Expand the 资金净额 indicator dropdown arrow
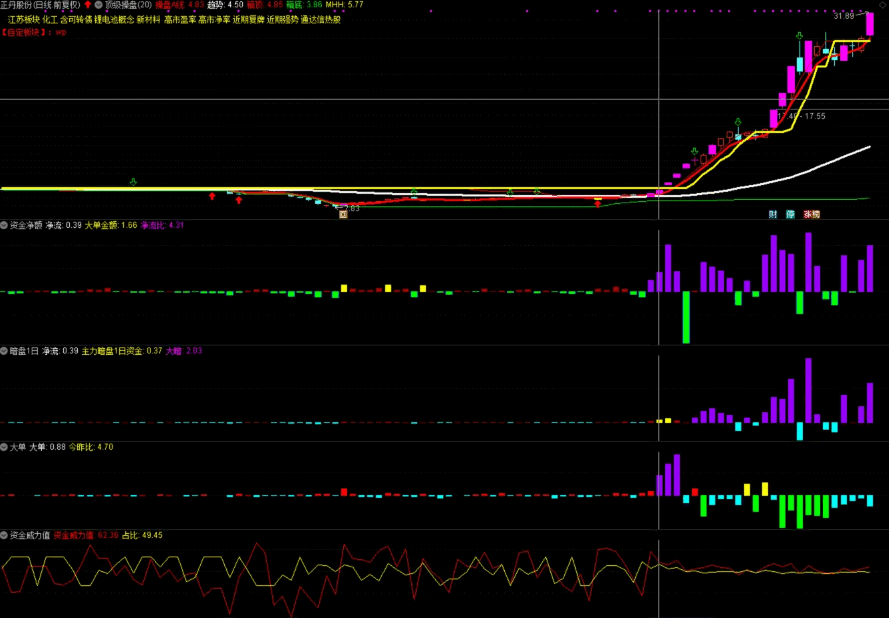 pos(4,225)
